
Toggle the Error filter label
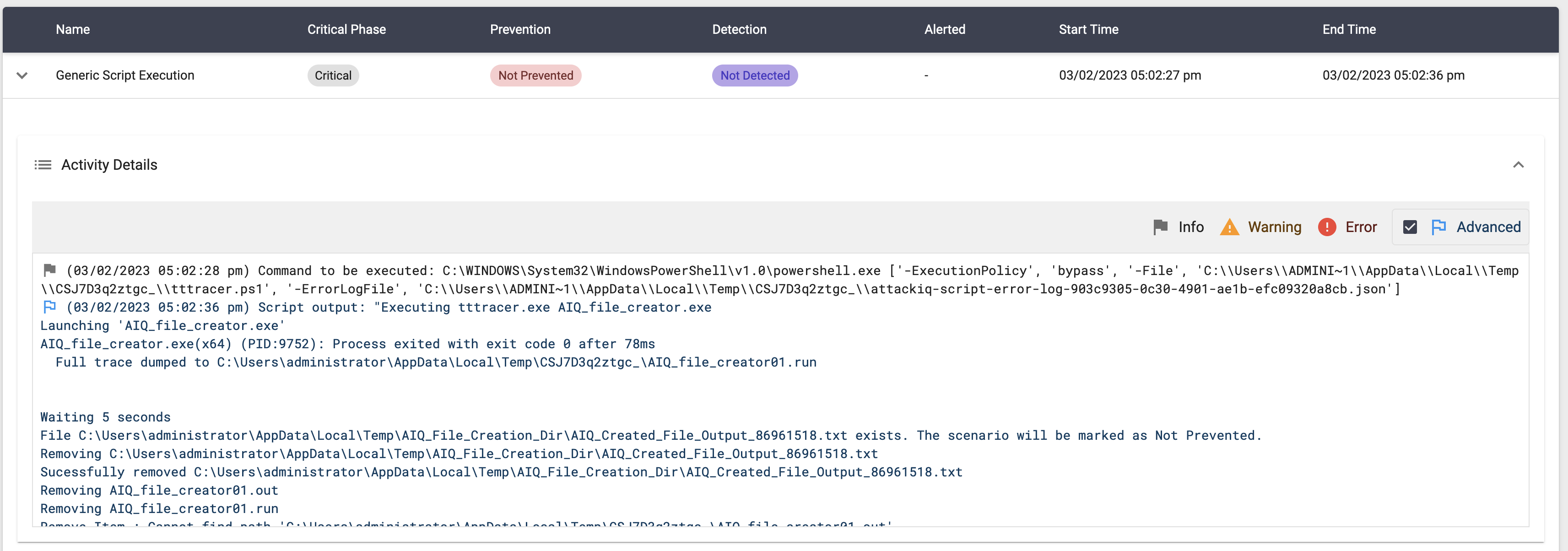click(x=1360, y=227)
